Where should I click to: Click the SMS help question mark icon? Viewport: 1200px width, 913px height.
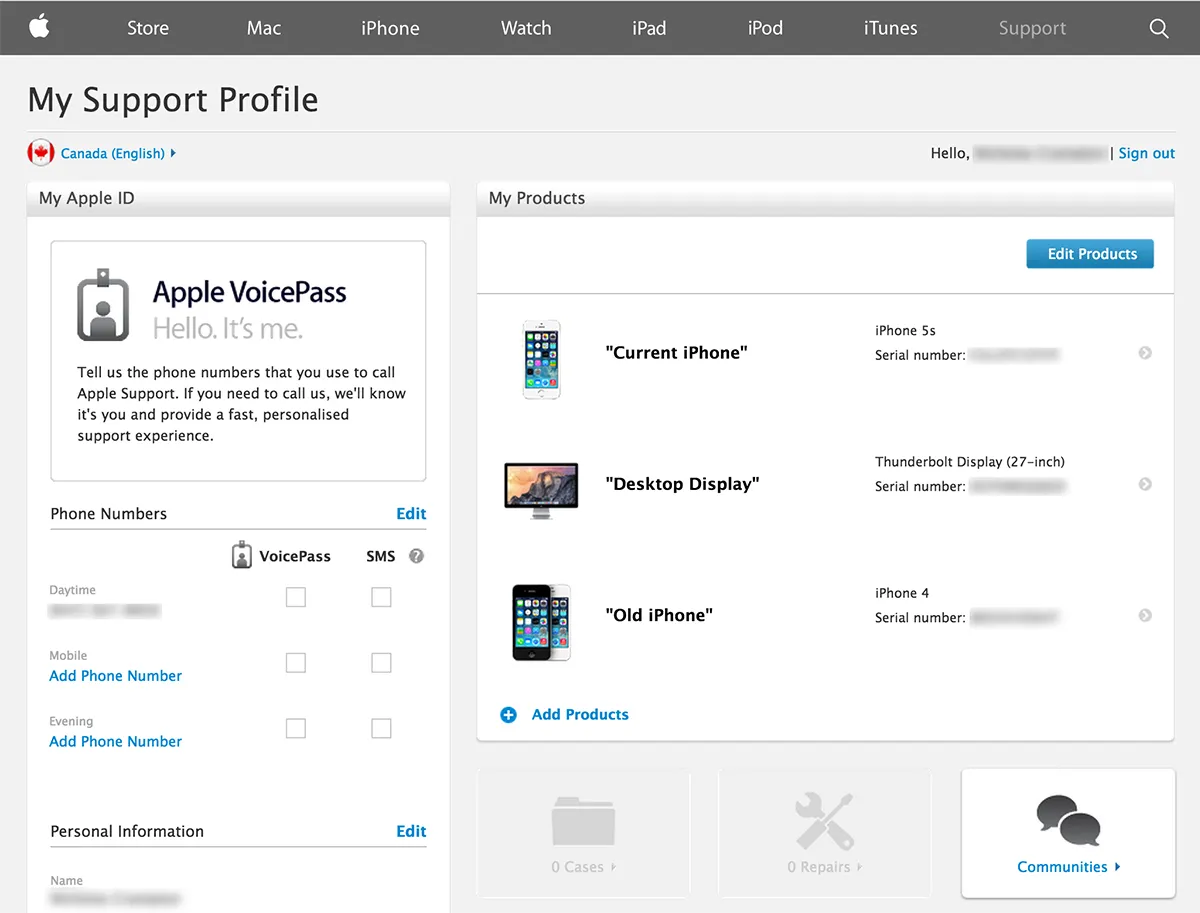click(417, 556)
